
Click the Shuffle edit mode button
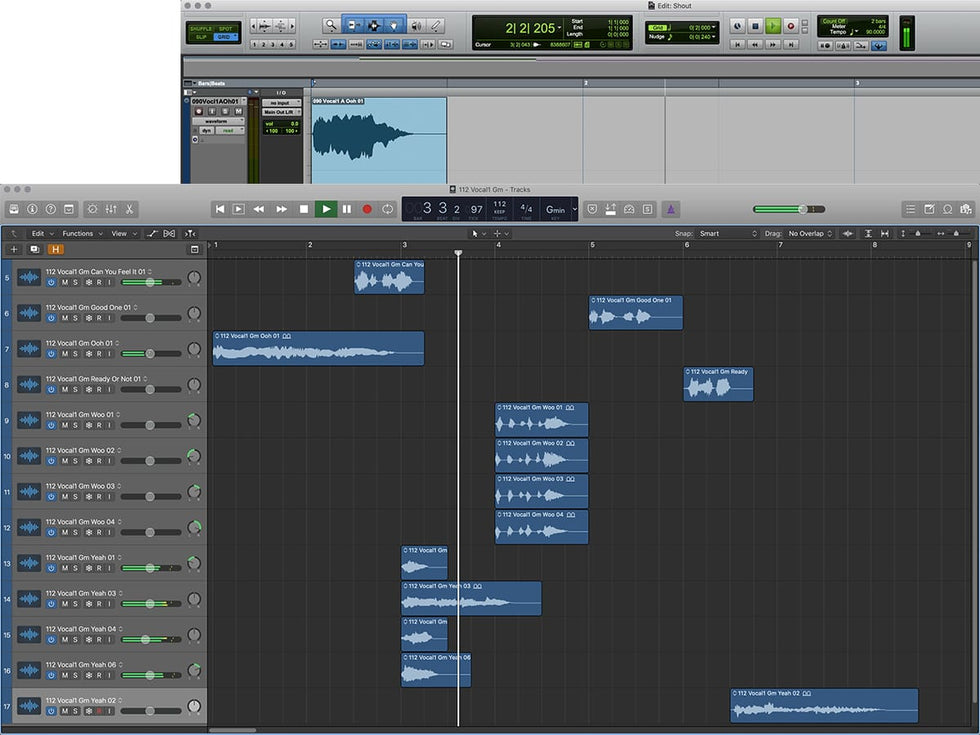click(201, 27)
